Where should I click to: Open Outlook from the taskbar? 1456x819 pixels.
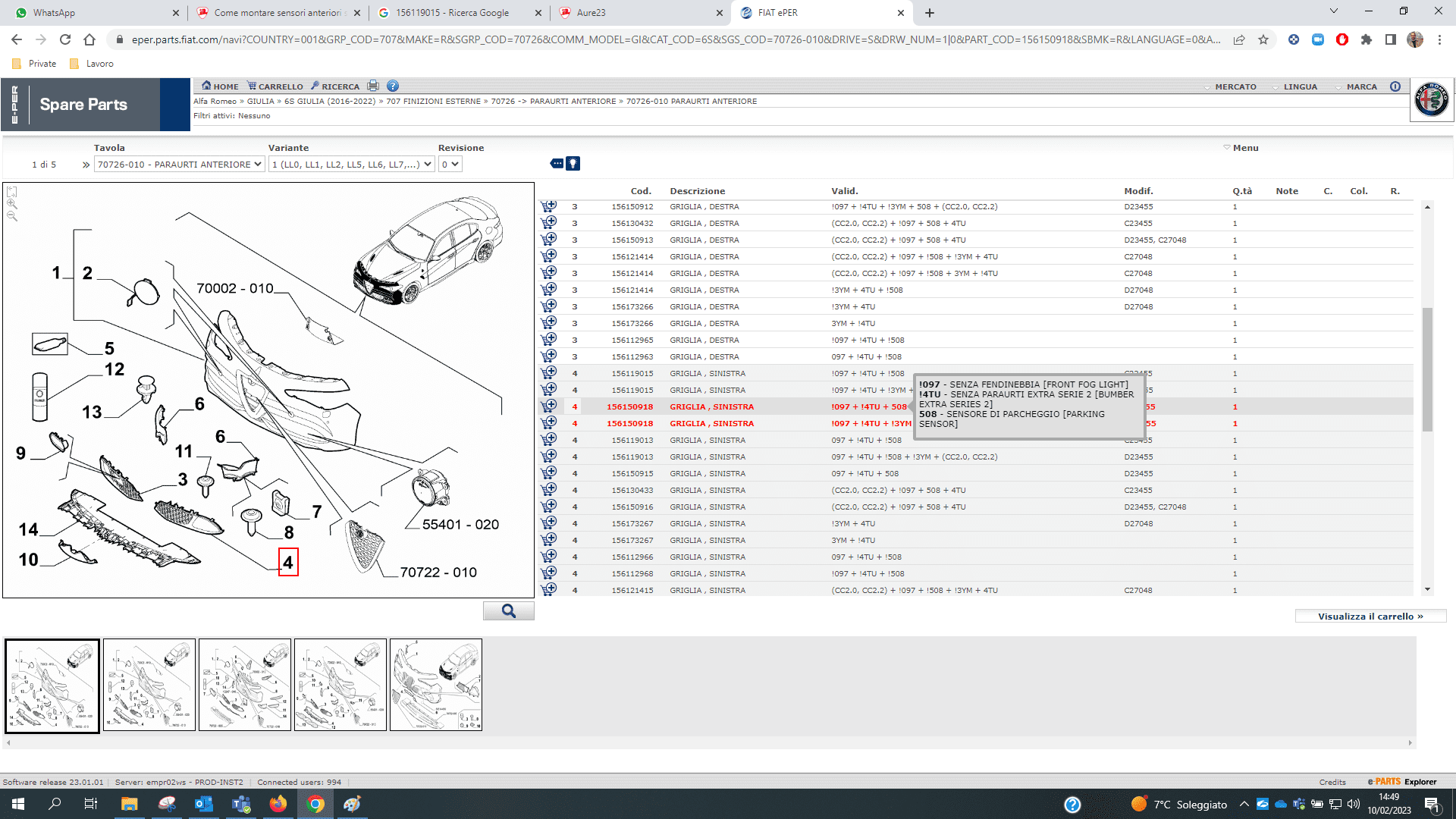pyautogui.click(x=204, y=804)
